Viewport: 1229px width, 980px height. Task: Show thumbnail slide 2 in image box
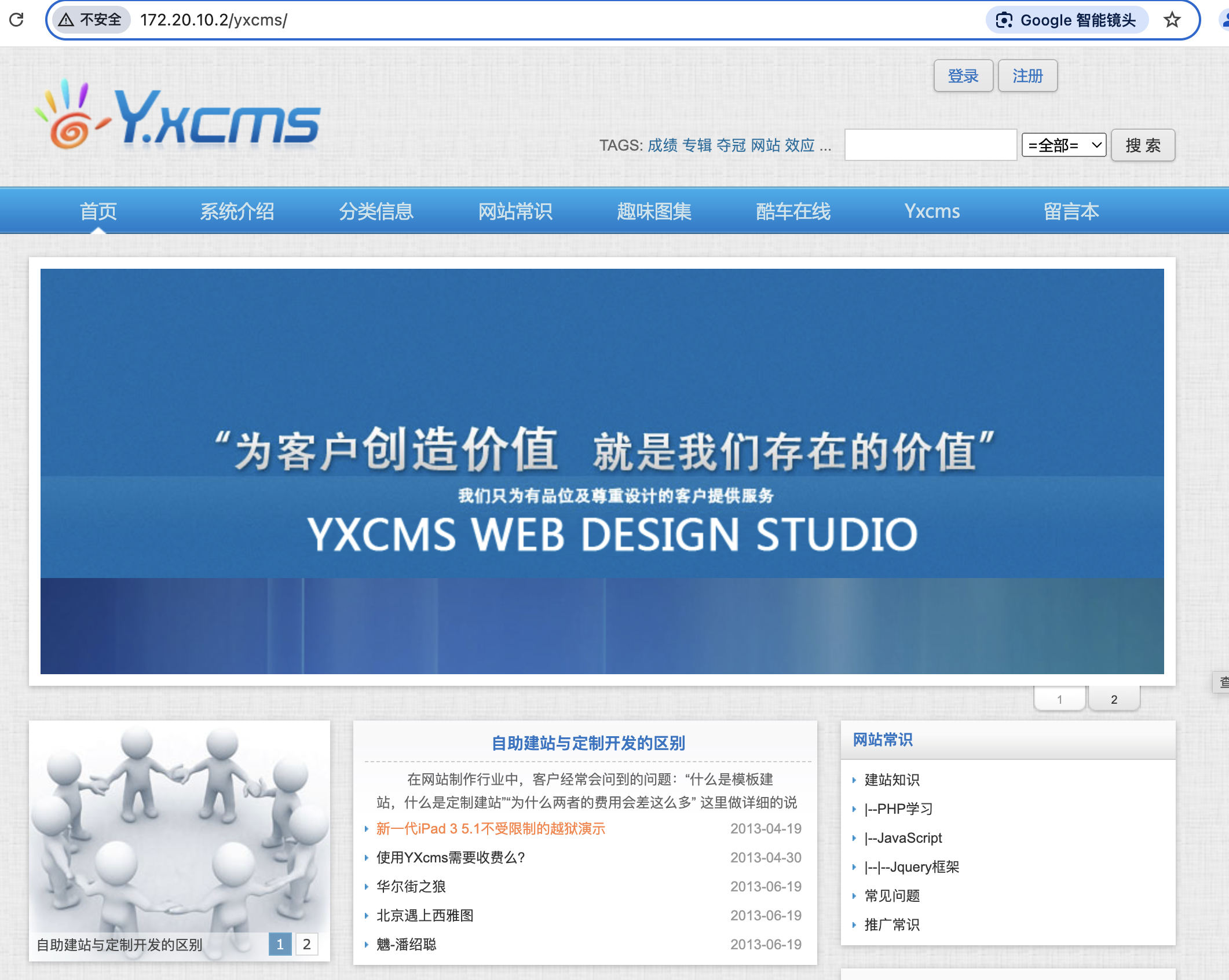[x=306, y=944]
